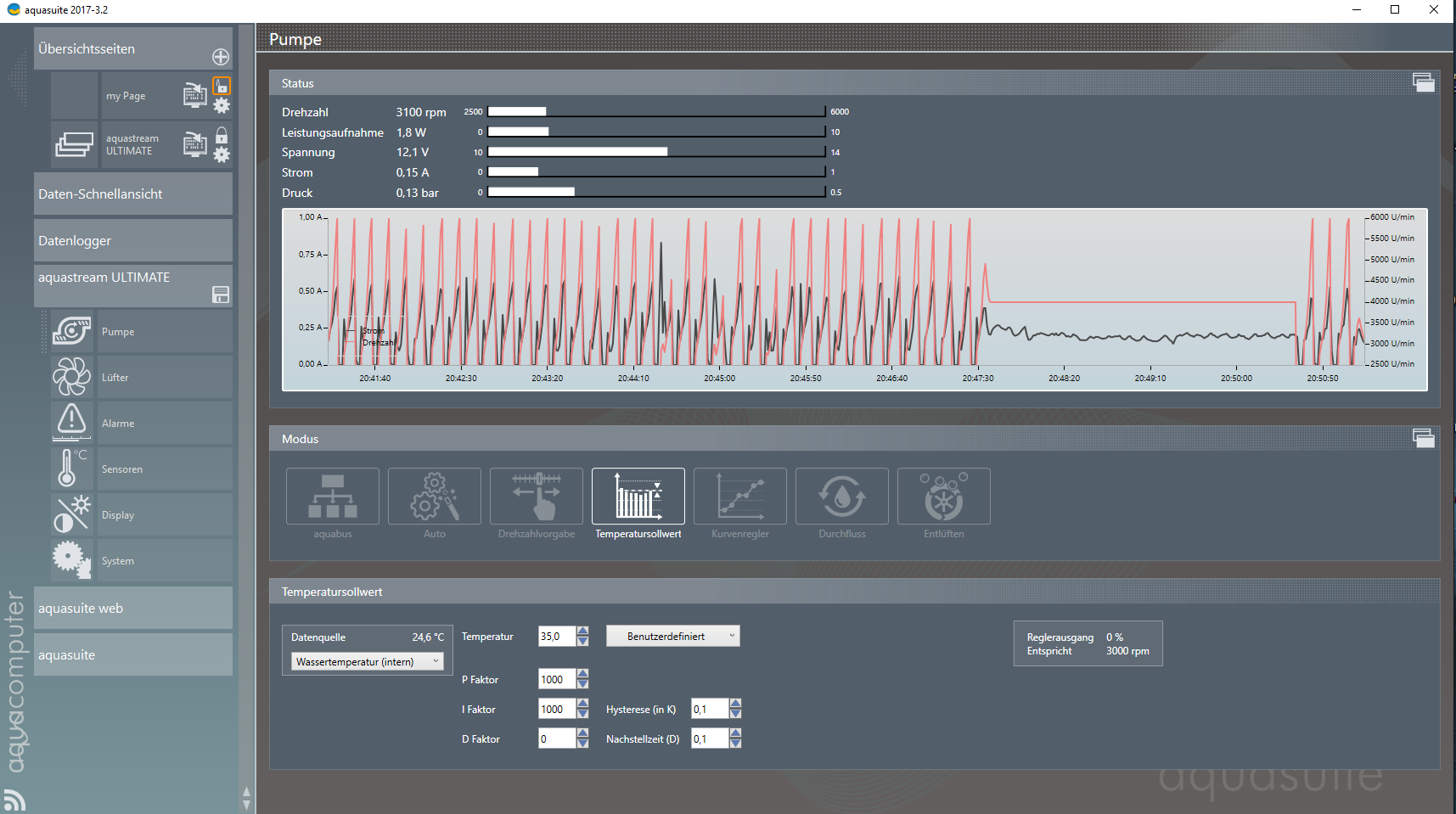
Task: Click the Entspricht value 3000 rpm
Action: click(1127, 651)
